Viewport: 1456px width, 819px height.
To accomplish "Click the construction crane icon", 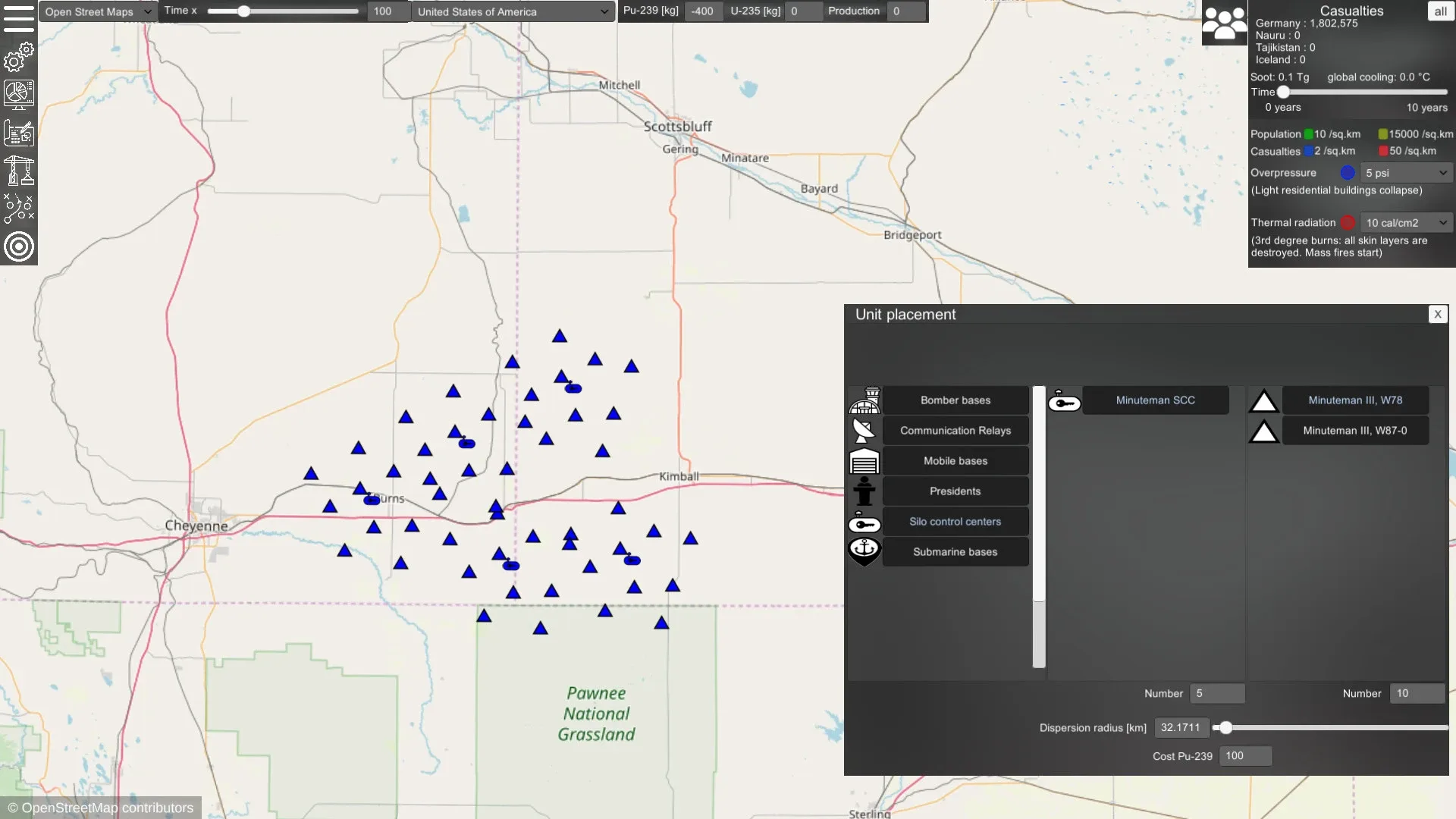I will point(19,171).
